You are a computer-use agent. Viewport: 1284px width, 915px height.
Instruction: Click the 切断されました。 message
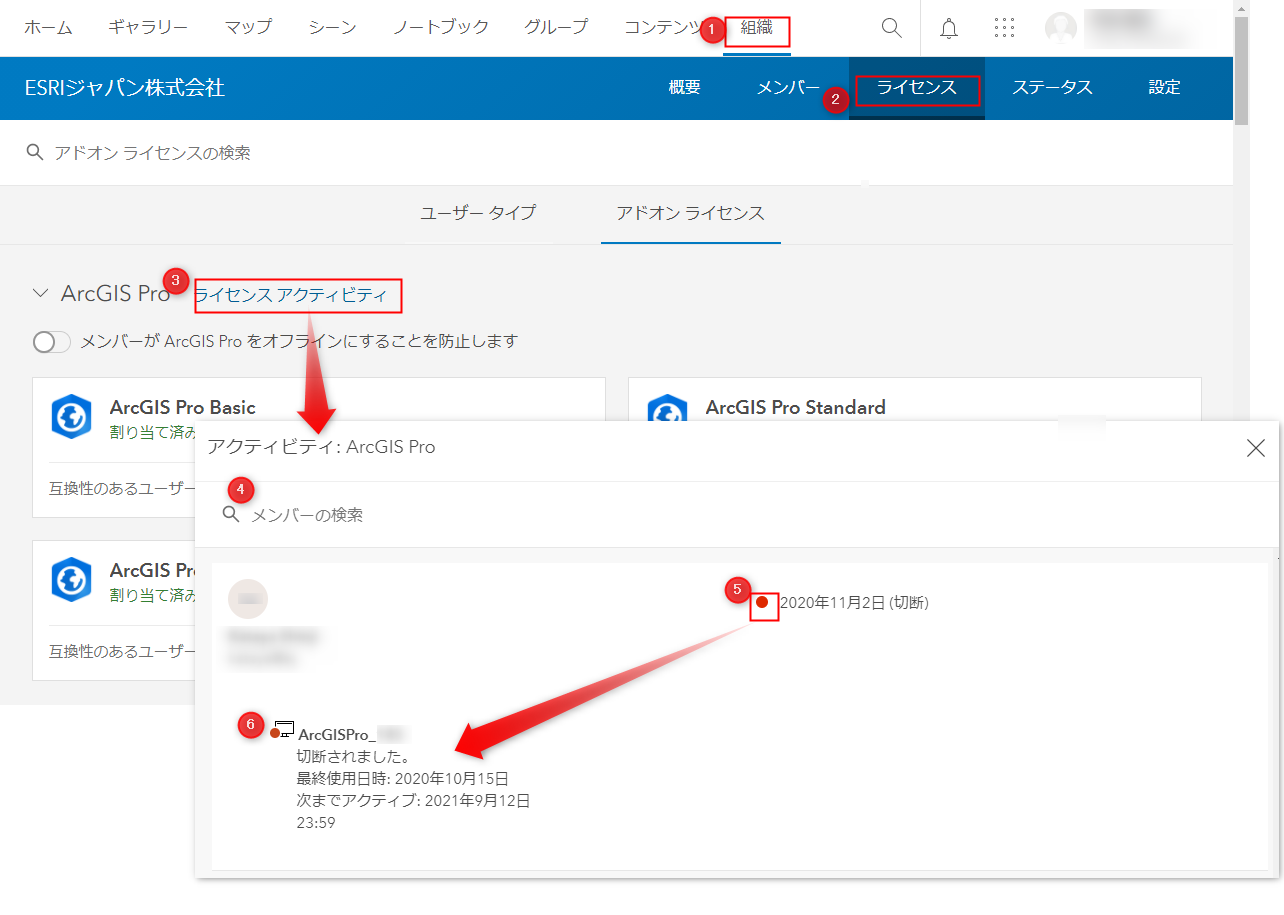[x=354, y=756]
